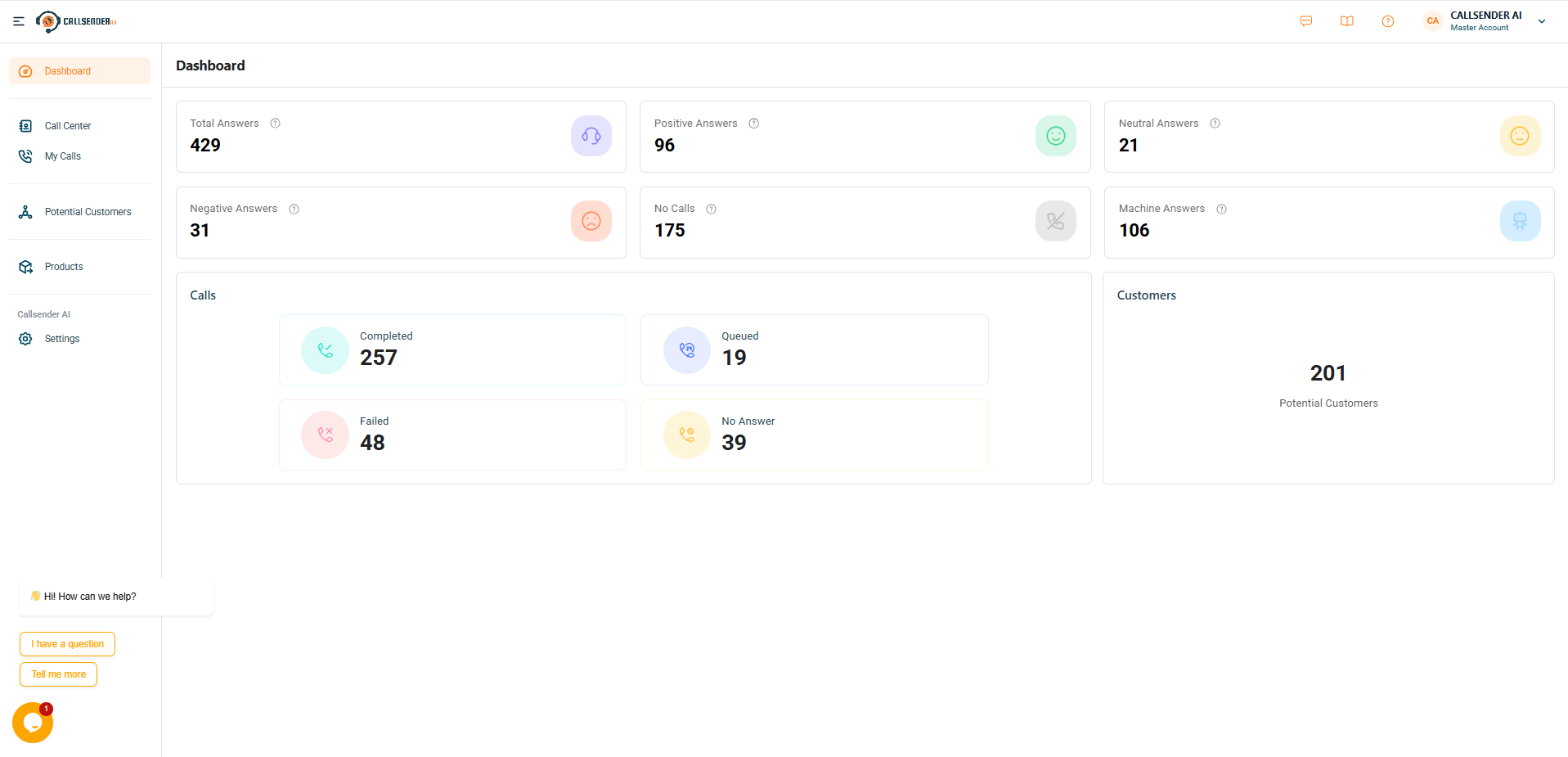Navigate to Products section

point(63,267)
